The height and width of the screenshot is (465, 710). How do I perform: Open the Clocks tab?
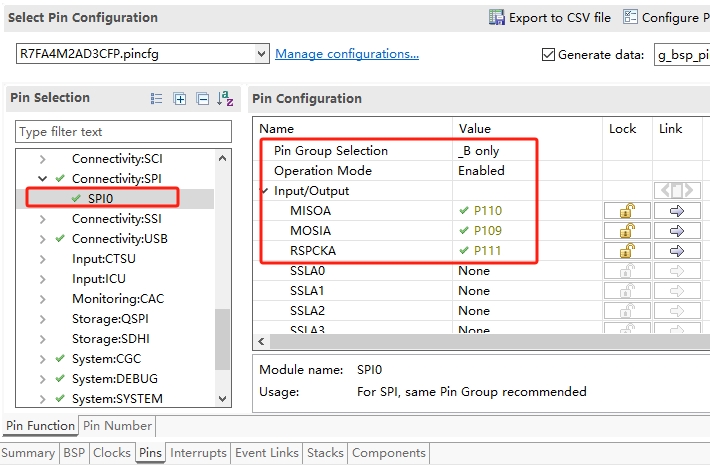[112, 453]
